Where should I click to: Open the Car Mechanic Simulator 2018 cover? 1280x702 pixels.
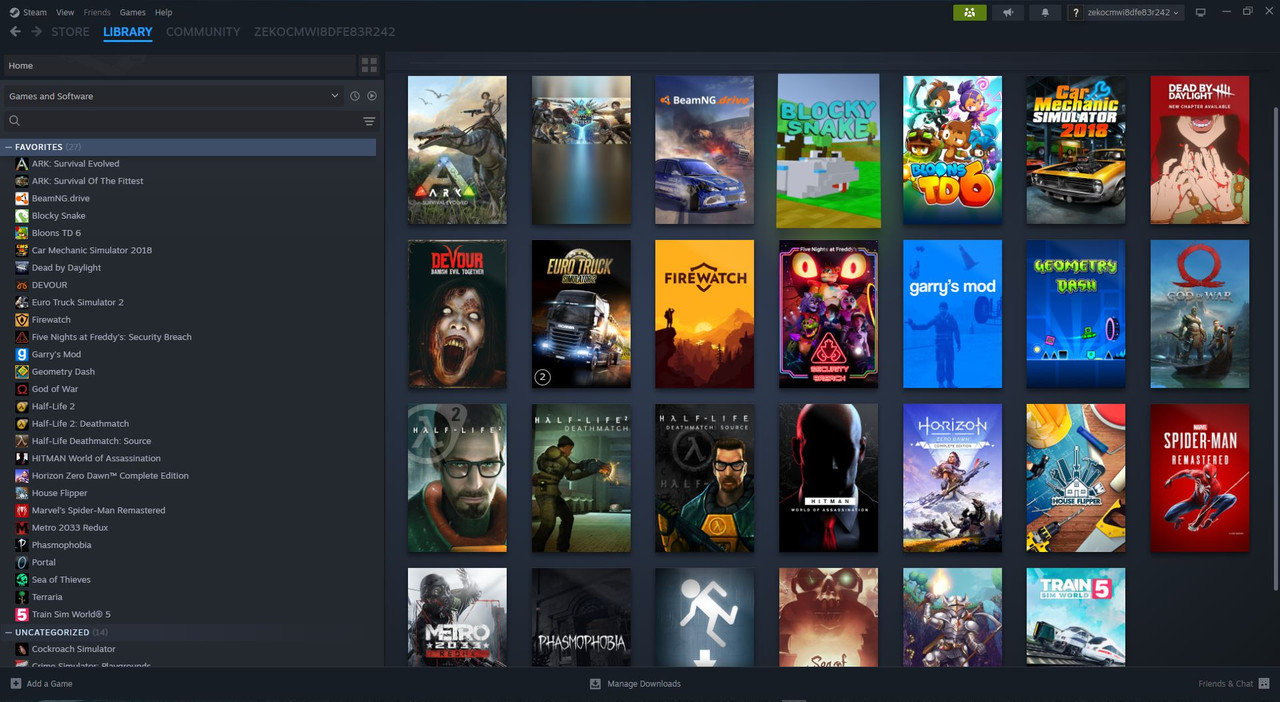coord(1076,150)
